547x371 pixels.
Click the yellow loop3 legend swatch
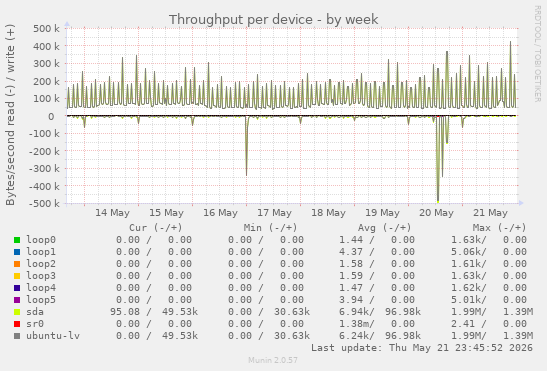pos(17,276)
